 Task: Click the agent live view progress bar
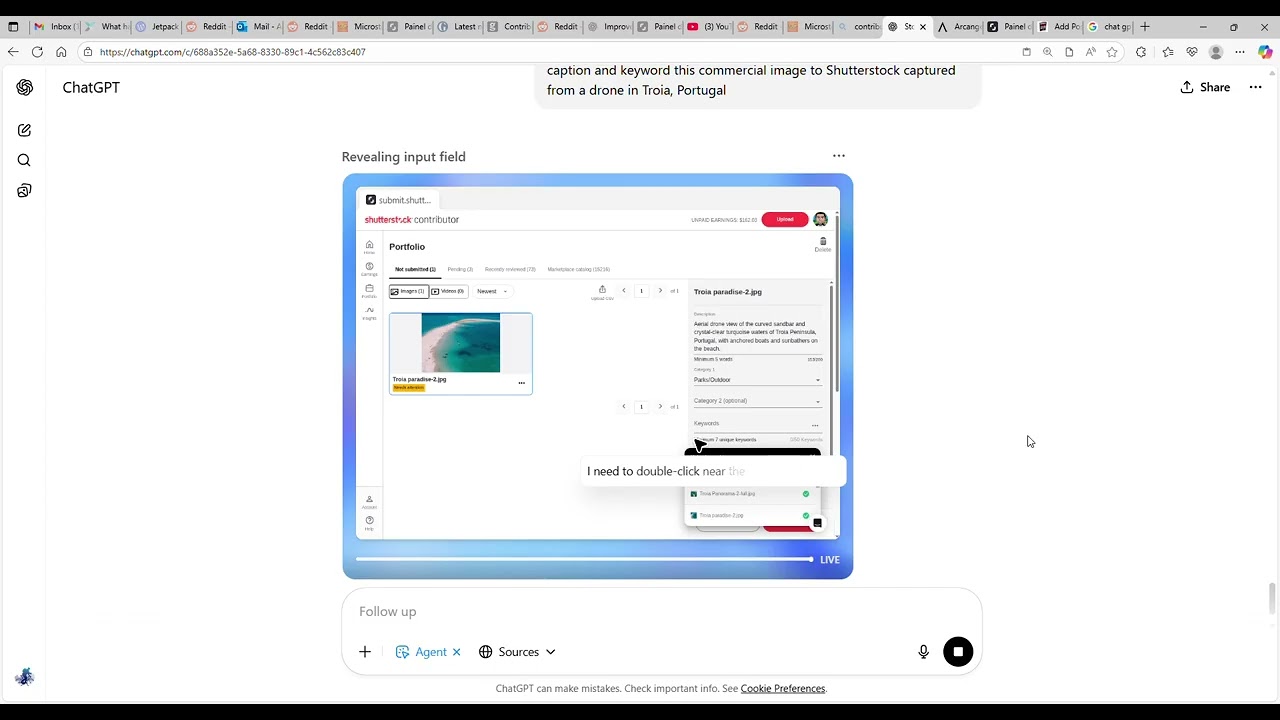584,559
